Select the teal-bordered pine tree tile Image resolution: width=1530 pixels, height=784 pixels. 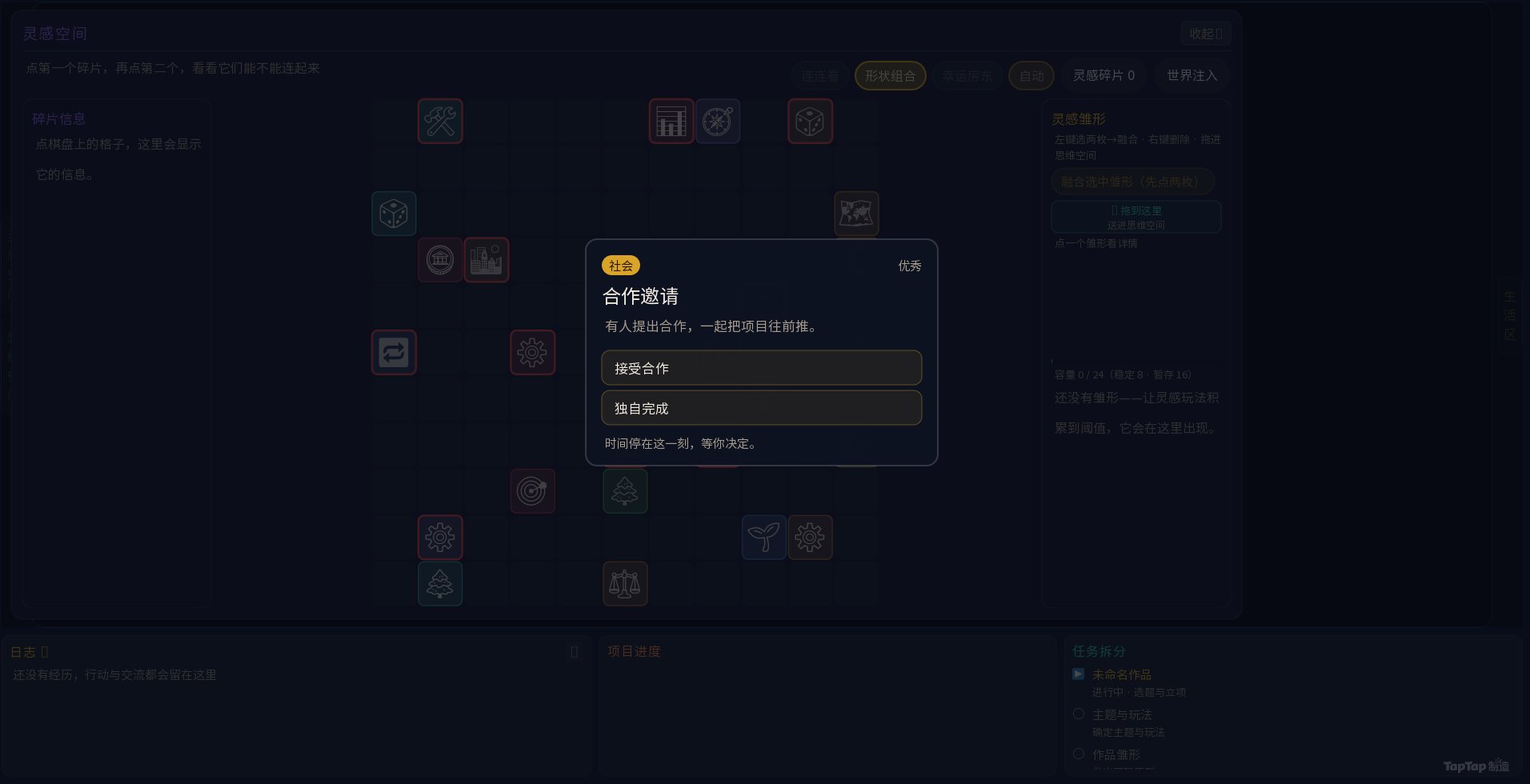[x=440, y=584]
